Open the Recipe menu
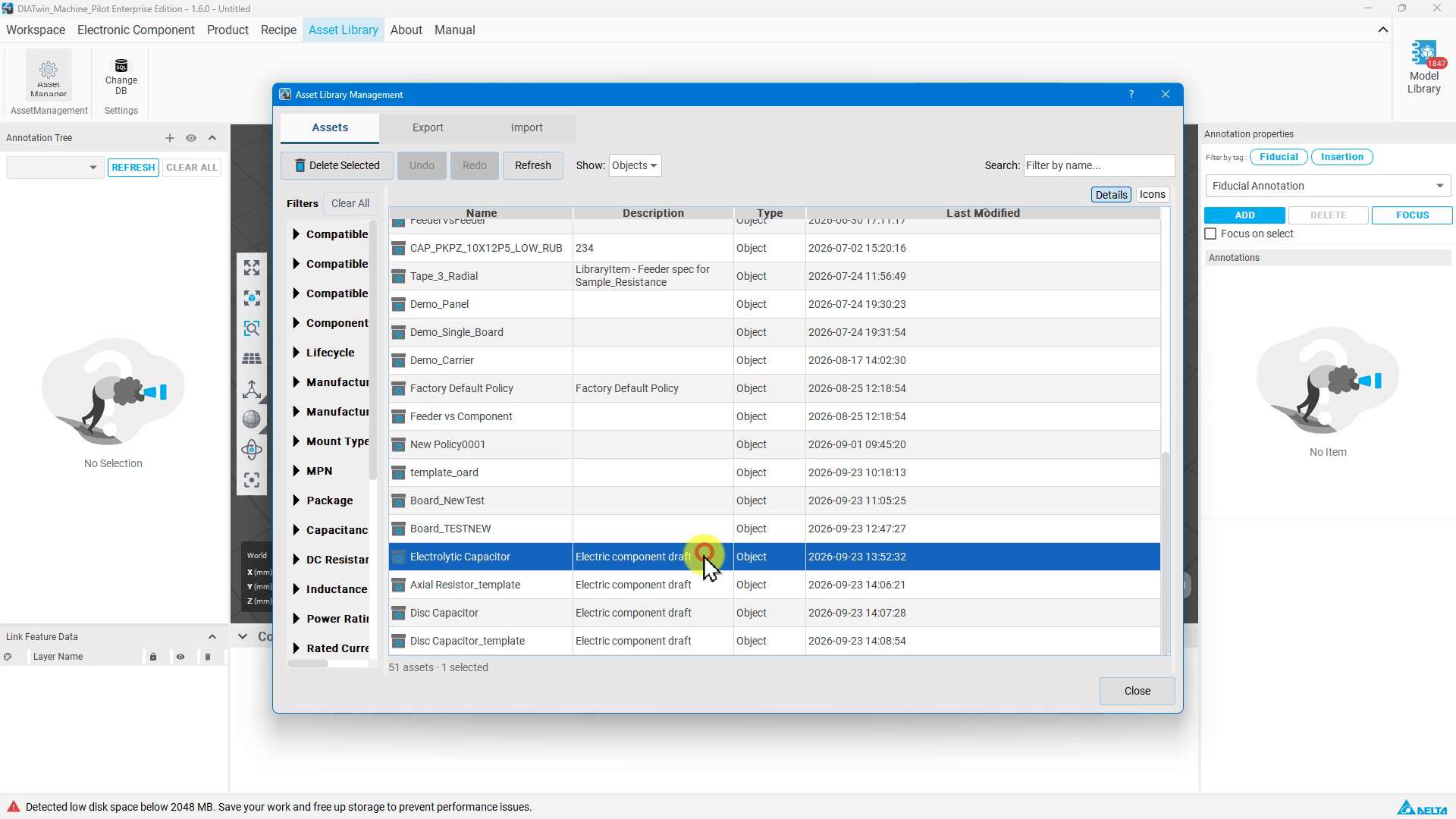 point(278,30)
